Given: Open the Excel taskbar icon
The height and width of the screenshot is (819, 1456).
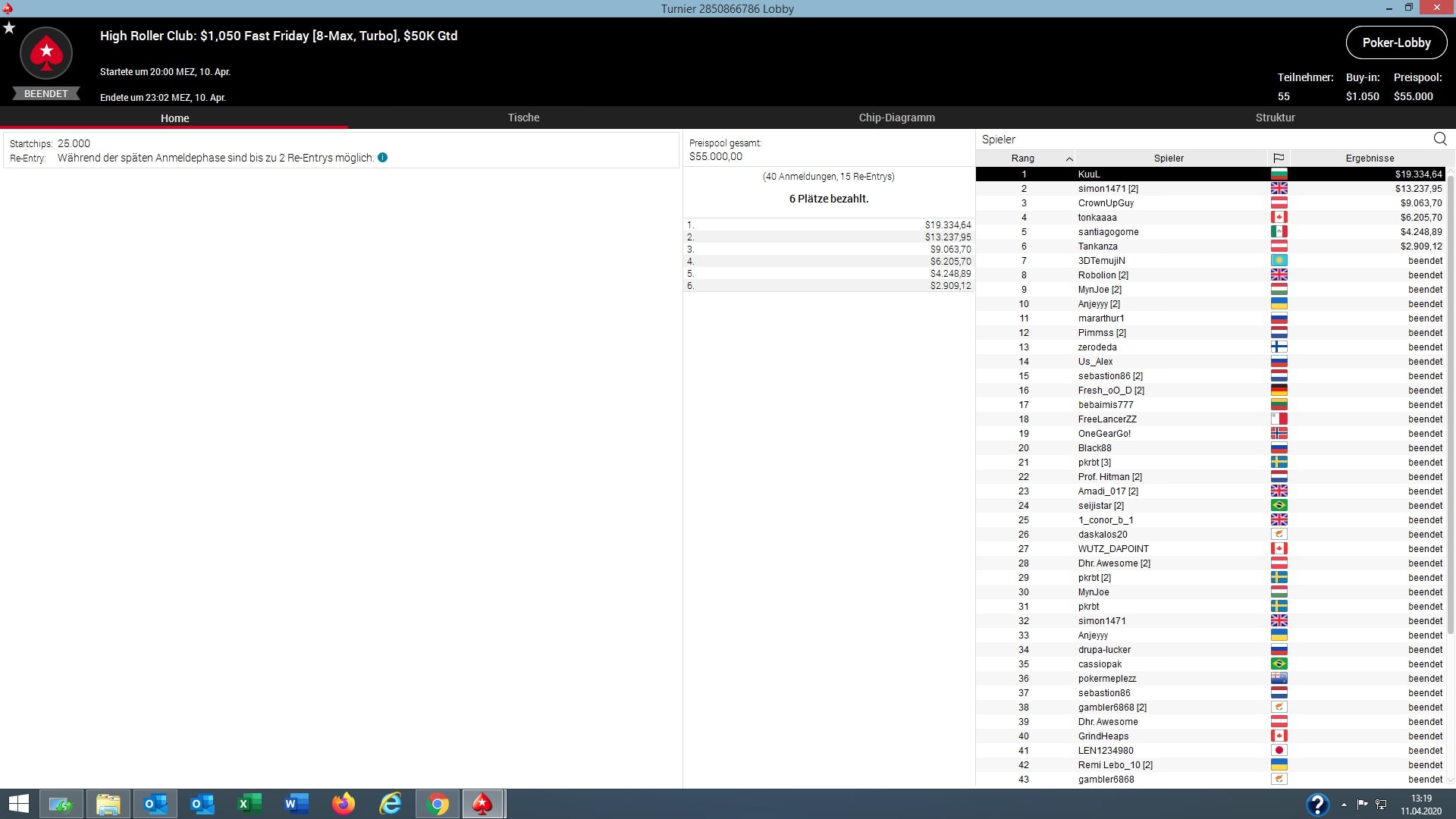Looking at the screenshot, I should [249, 804].
